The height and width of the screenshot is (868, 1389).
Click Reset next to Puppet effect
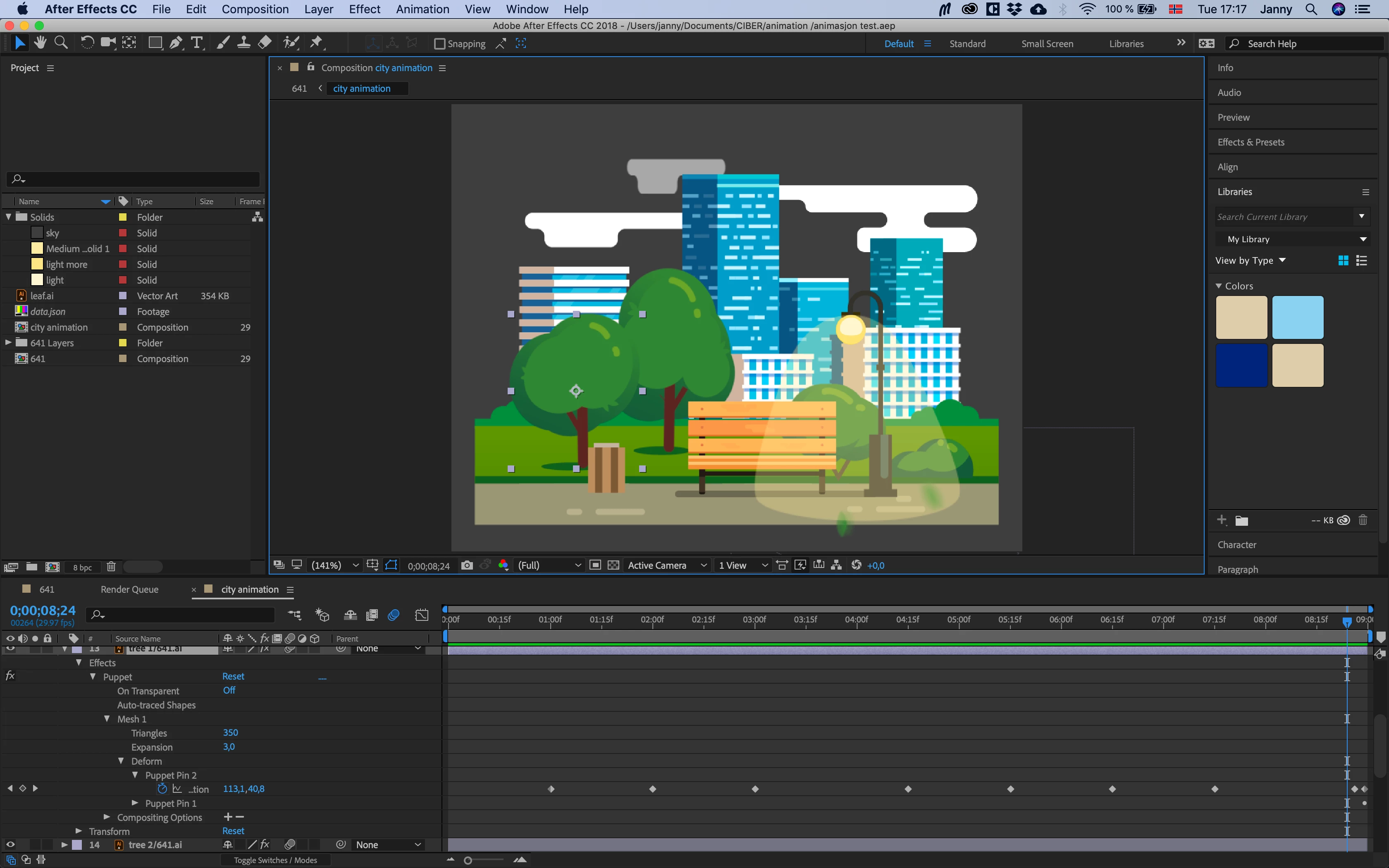(x=233, y=676)
